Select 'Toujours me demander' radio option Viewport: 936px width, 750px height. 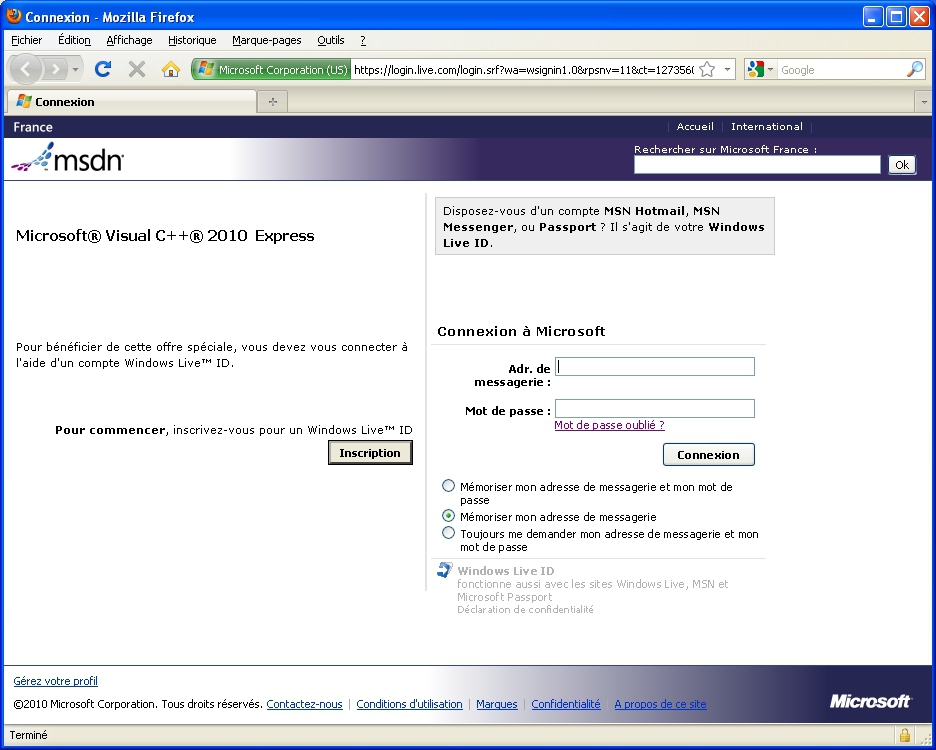coord(448,533)
